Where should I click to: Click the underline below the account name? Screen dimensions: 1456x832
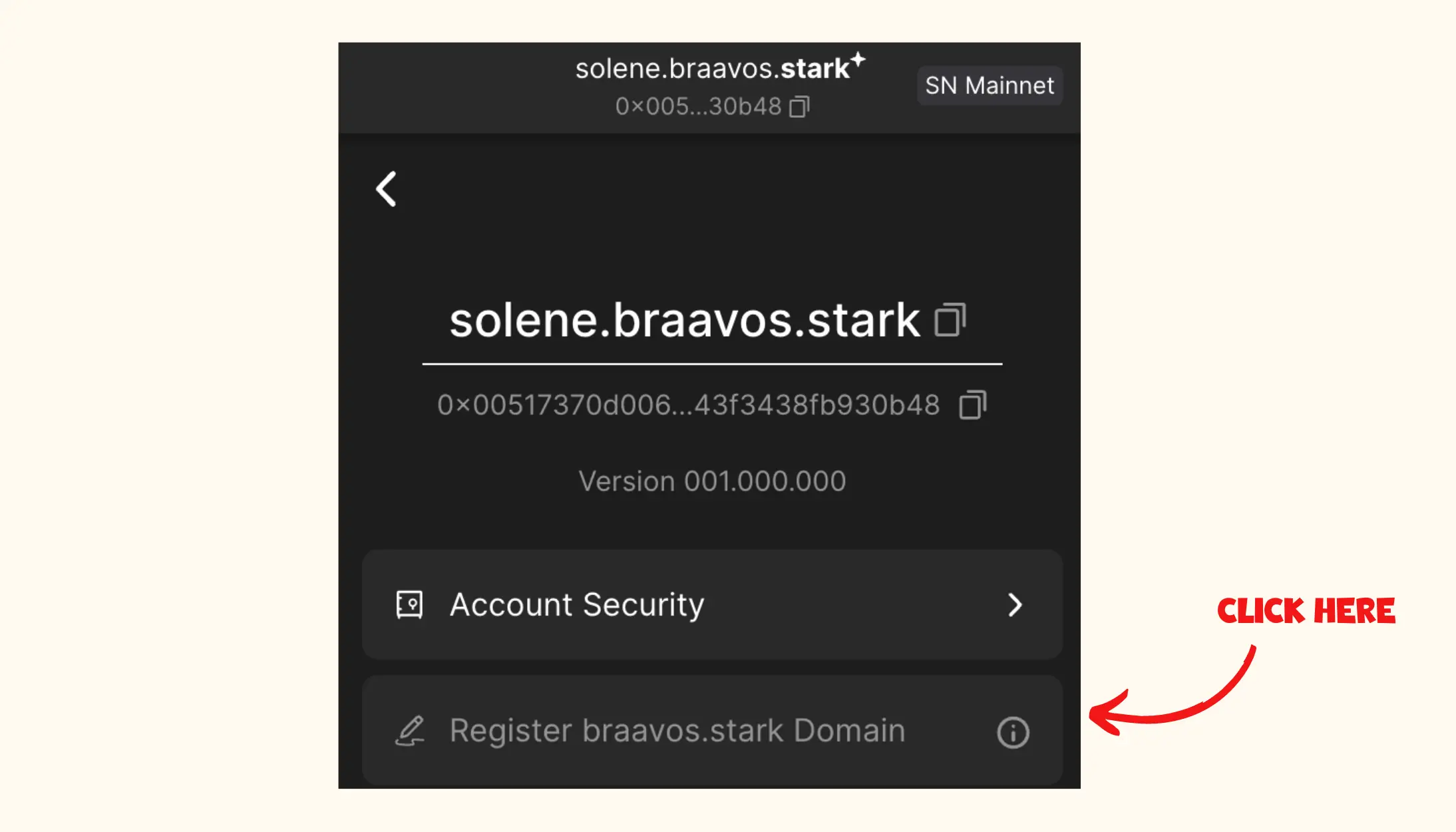712,364
